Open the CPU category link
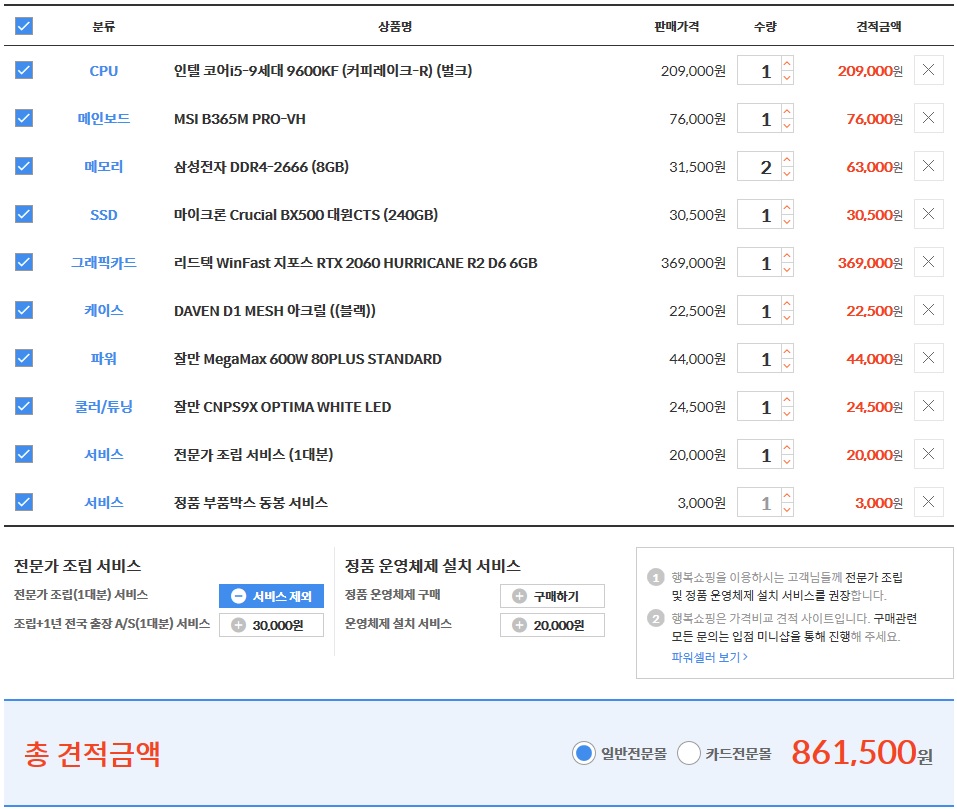 click(x=104, y=71)
